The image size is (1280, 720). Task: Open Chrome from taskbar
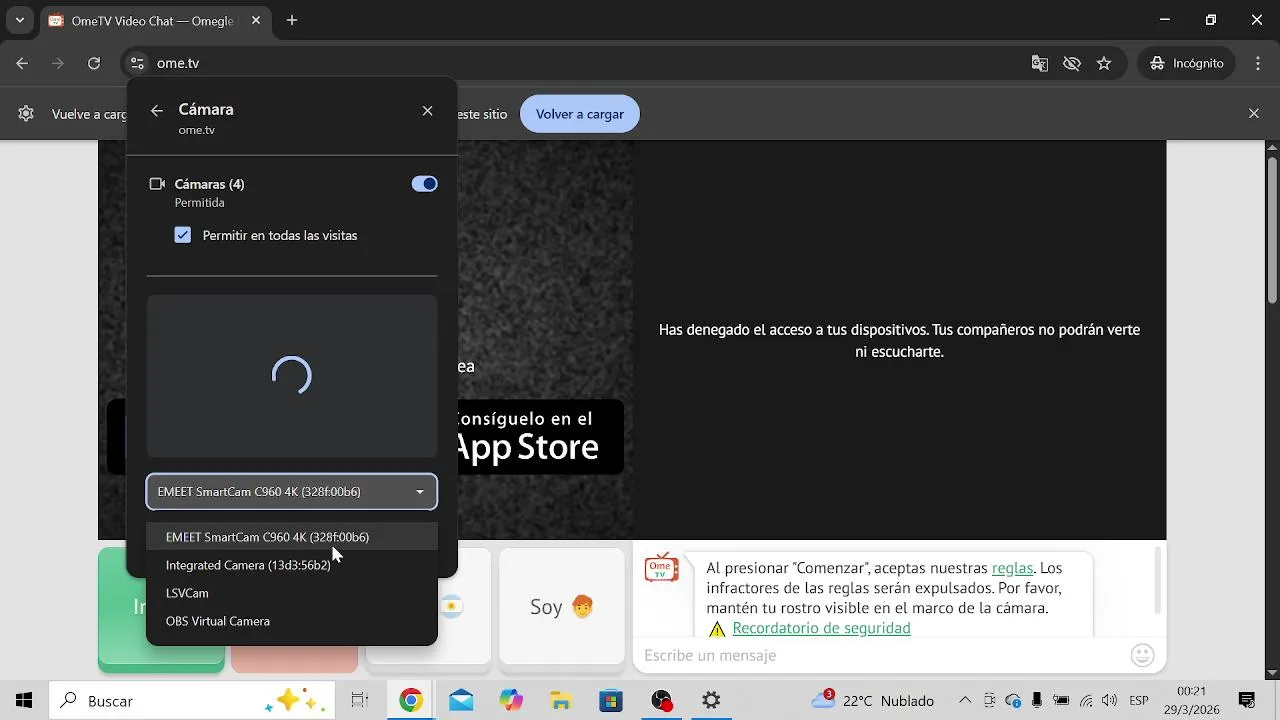coord(411,701)
